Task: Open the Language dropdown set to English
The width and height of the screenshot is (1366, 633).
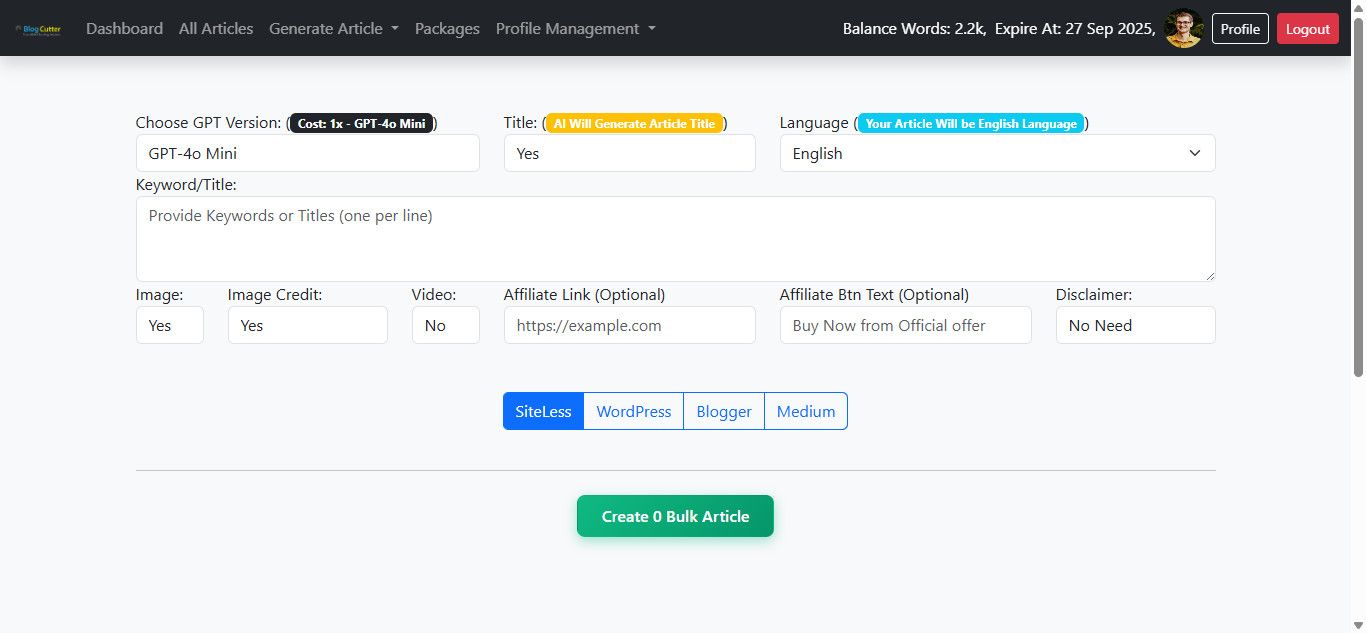Action: tap(997, 153)
